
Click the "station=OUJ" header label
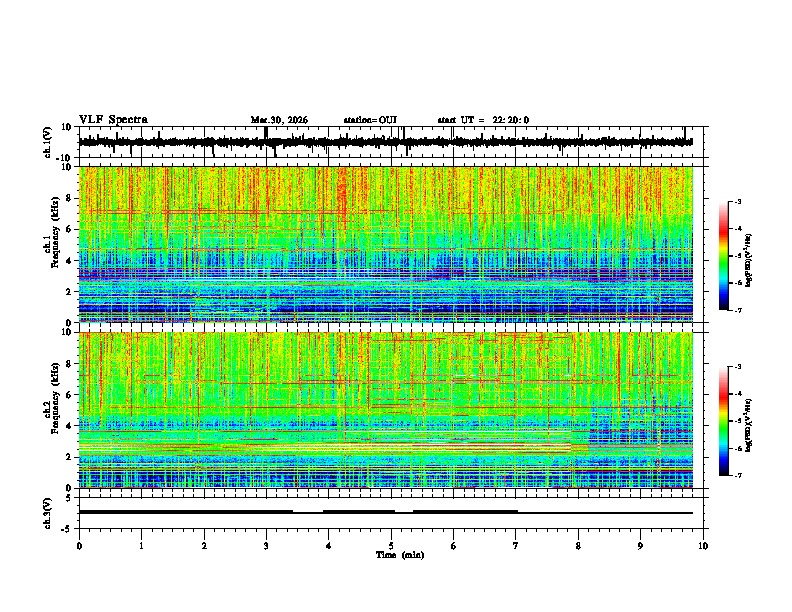pos(370,120)
